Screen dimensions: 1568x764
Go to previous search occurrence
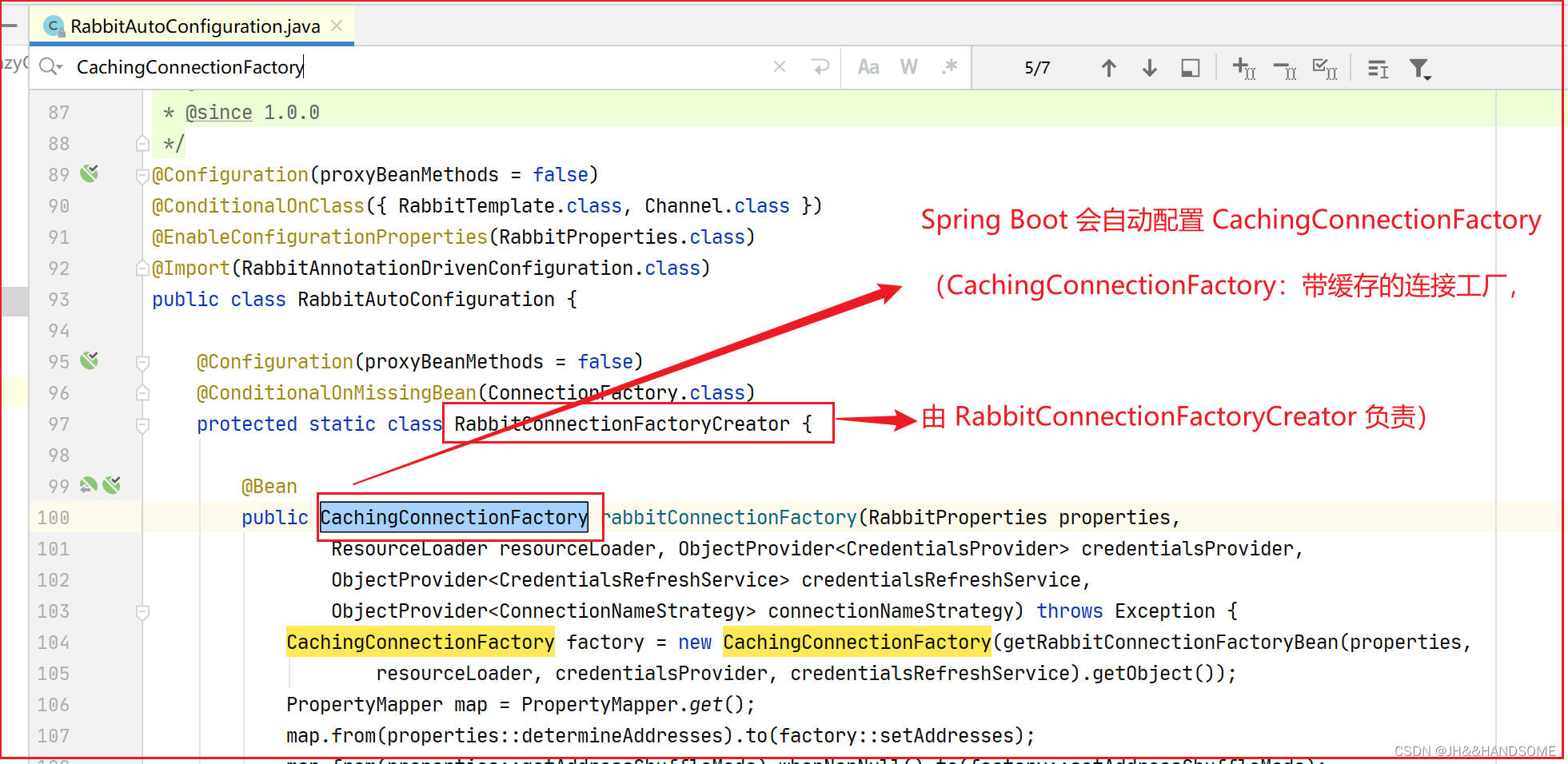coord(1109,68)
